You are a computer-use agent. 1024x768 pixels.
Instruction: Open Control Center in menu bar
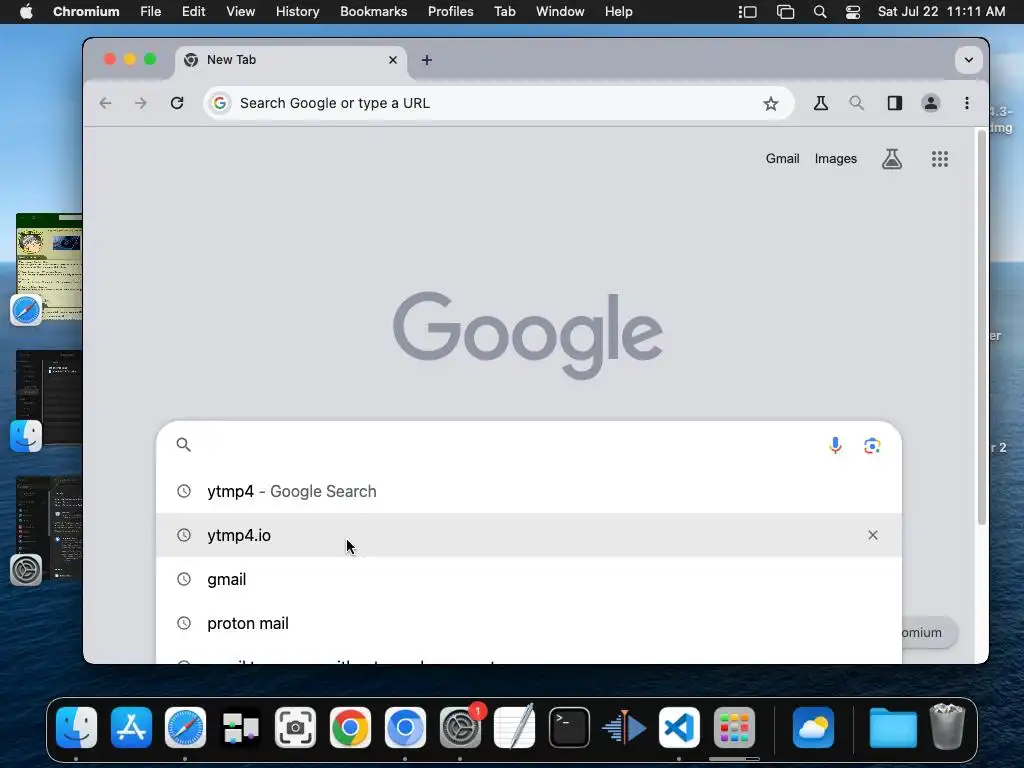coord(853,12)
